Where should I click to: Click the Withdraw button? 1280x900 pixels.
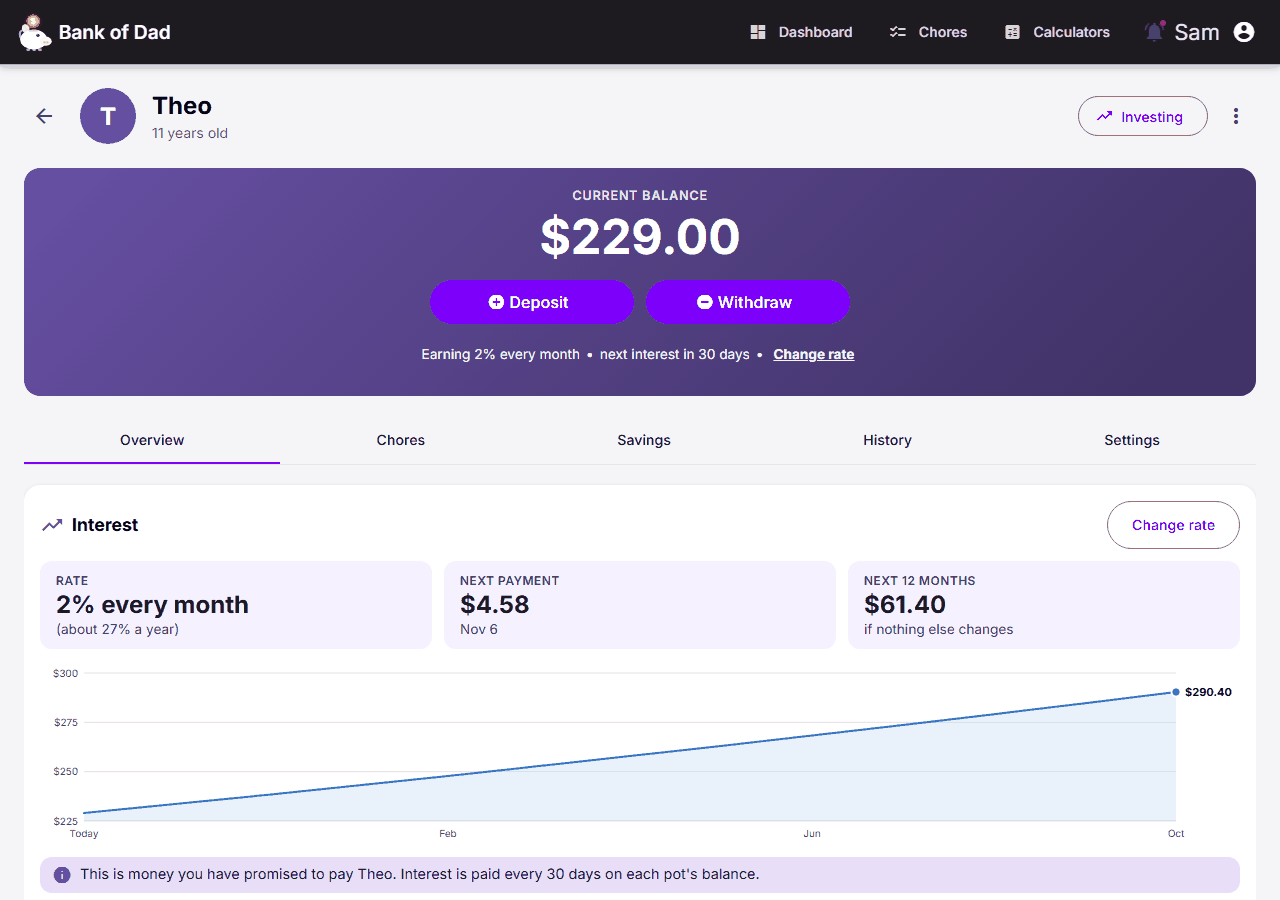748,302
